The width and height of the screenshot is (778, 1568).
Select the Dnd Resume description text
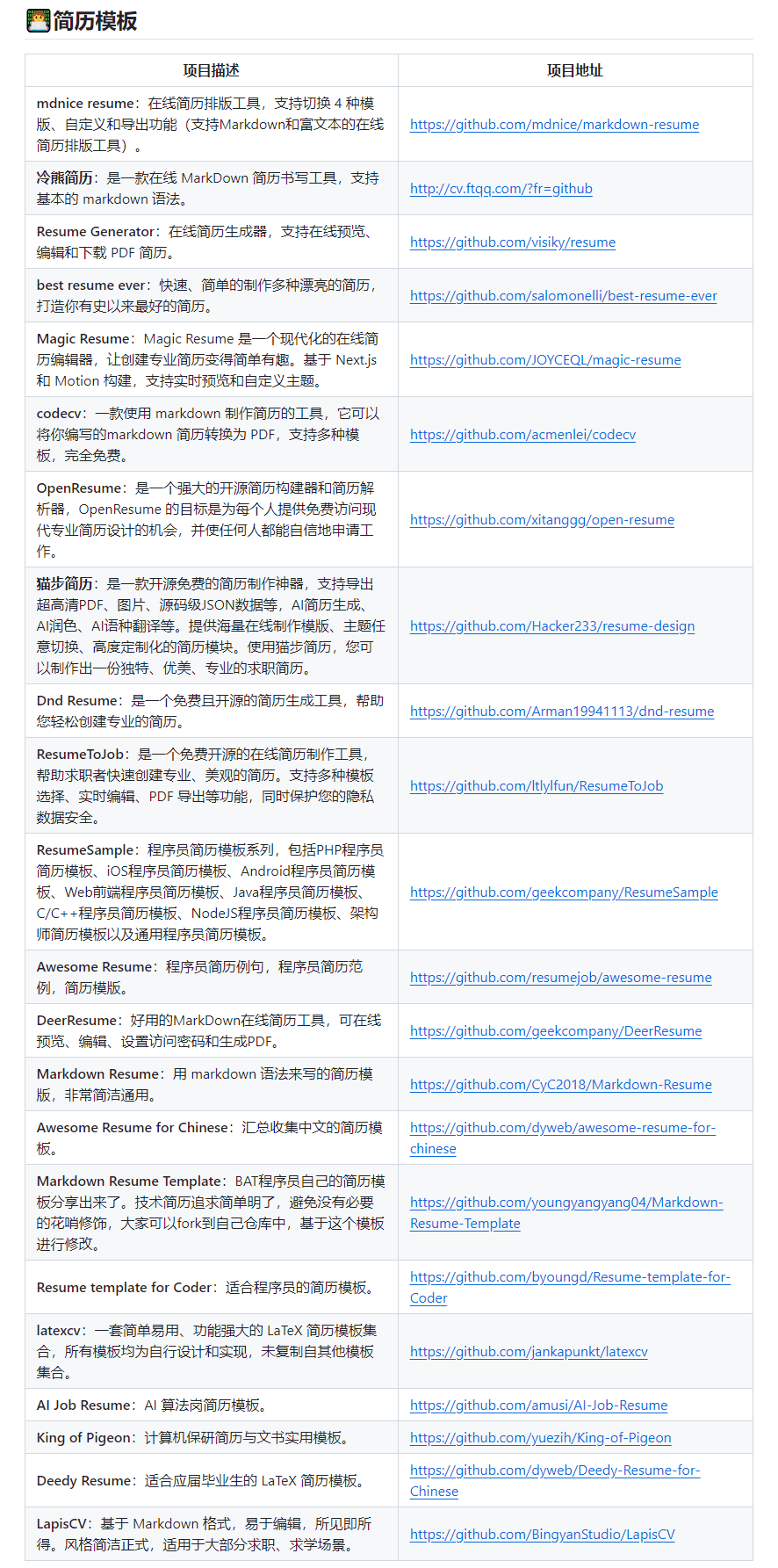[x=211, y=712]
